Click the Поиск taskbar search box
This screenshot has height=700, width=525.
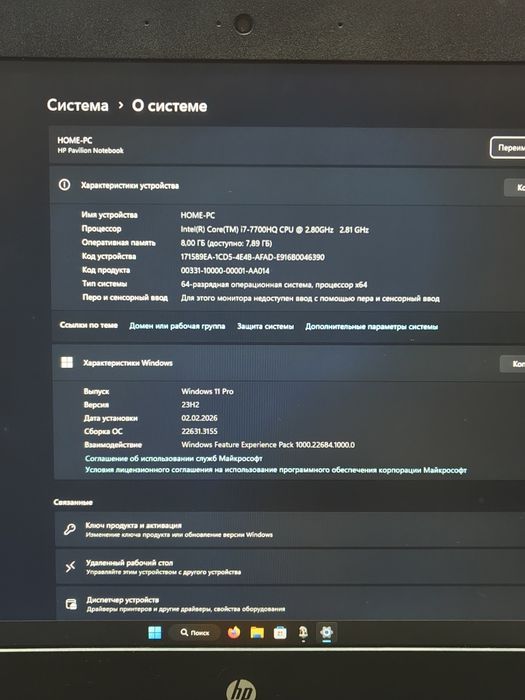195,633
